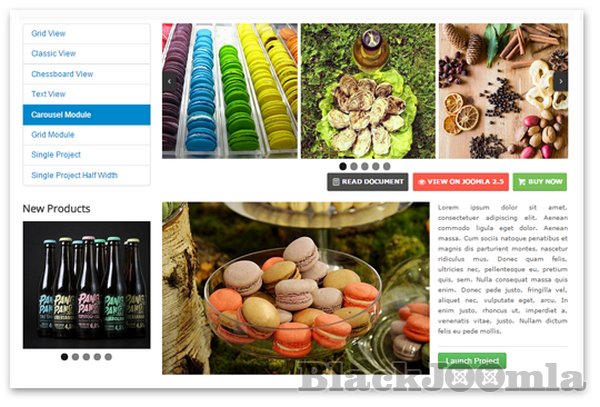Click the Launch Project button
The width and height of the screenshot is (600, 407).
click(x=472, y=361)
